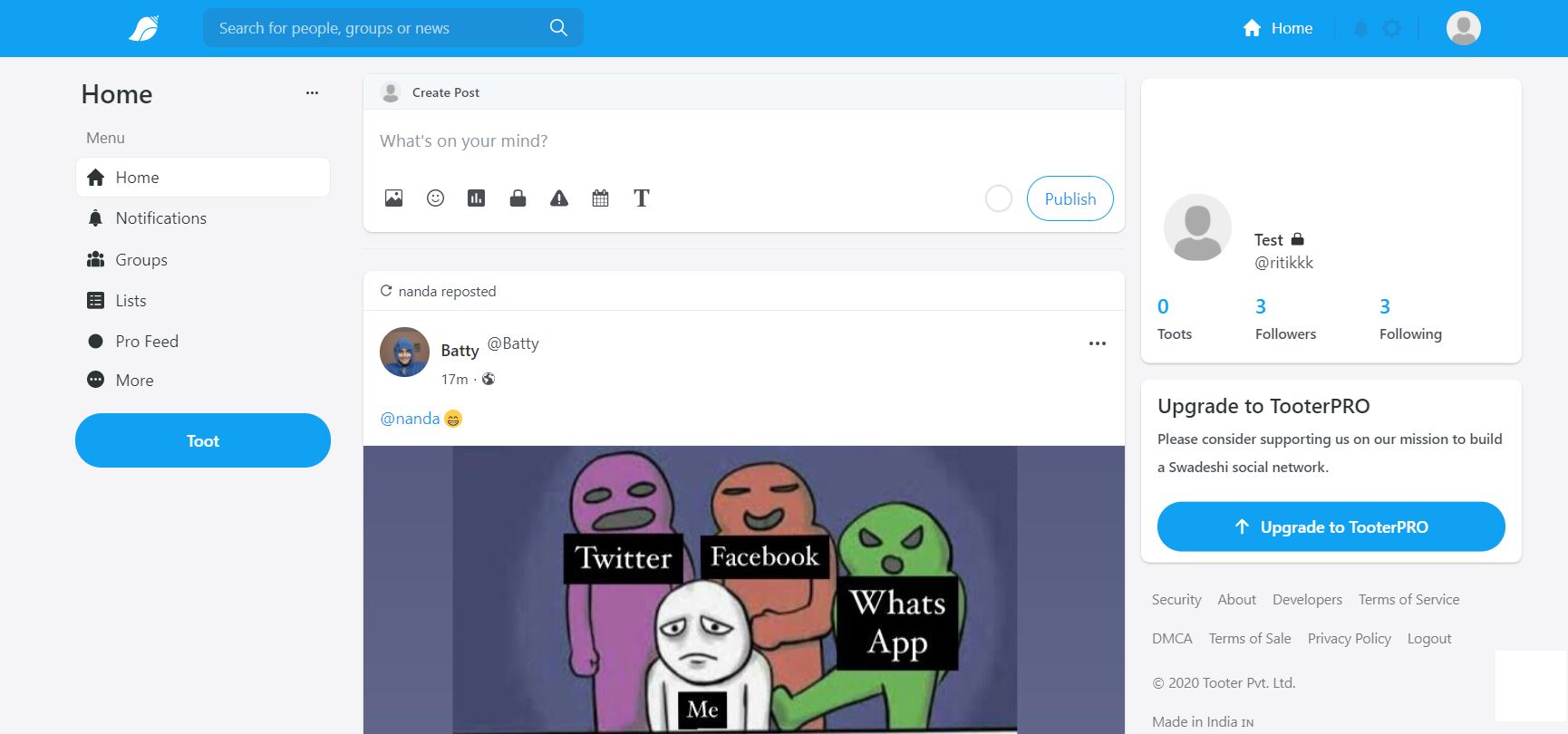This screenshot has height=734, width=1568.
Task: Add an image to the post
Action: 393,198
